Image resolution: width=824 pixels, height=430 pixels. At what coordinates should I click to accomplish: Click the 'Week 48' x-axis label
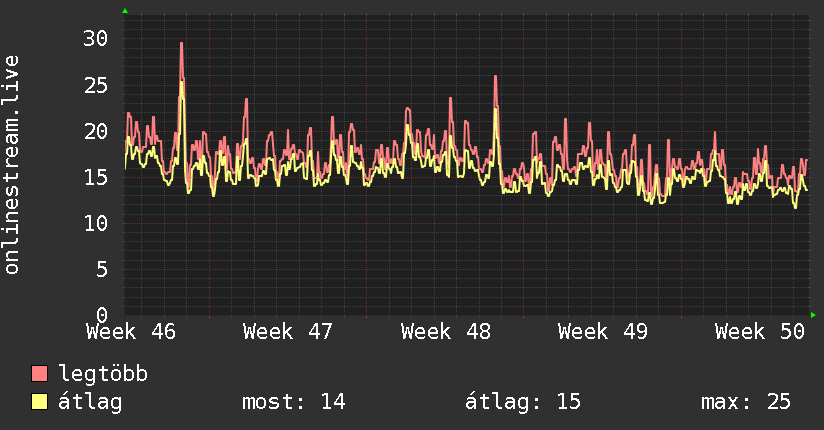pos(446,332)
